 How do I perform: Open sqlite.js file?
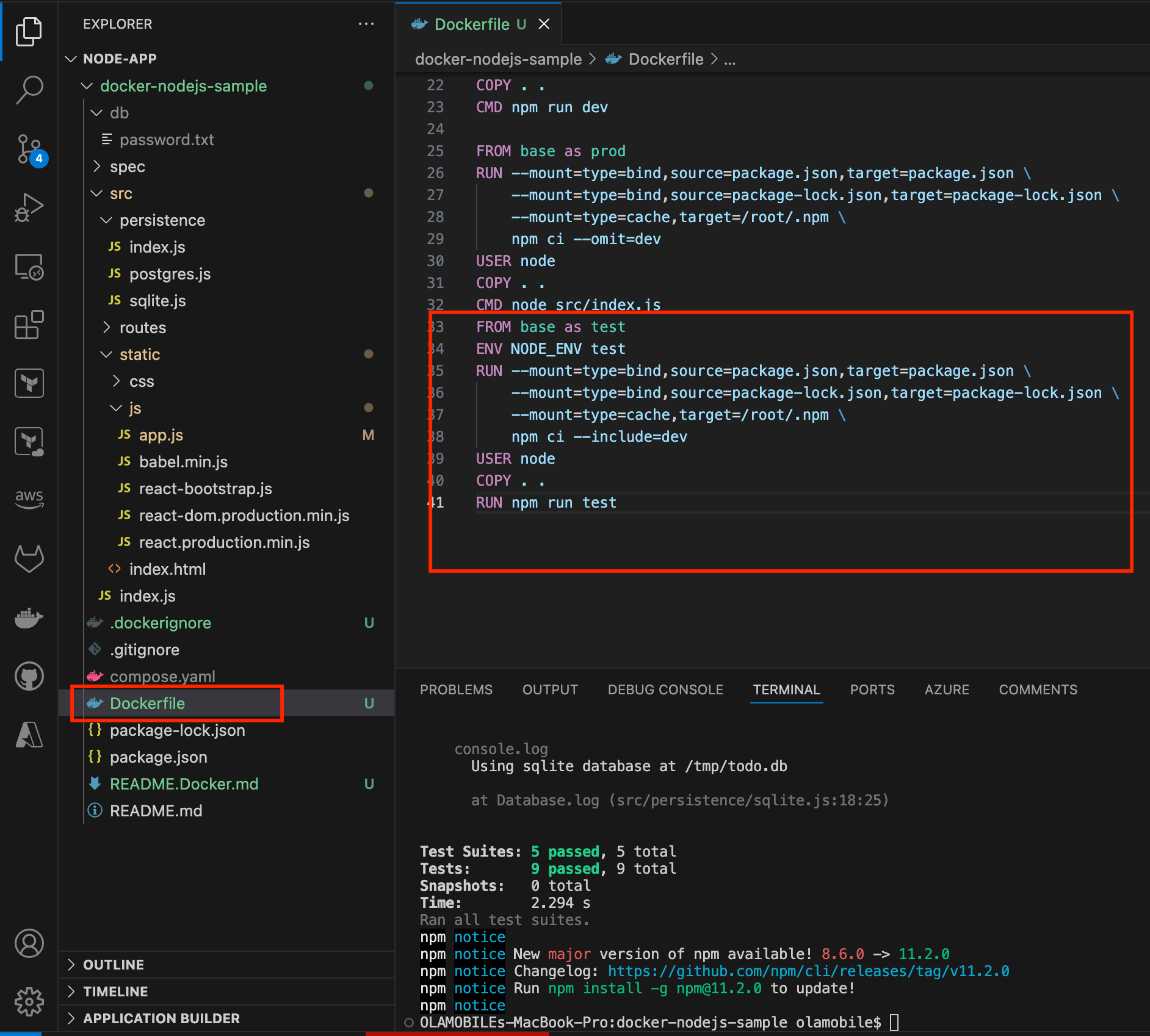[x=226, y=301]
